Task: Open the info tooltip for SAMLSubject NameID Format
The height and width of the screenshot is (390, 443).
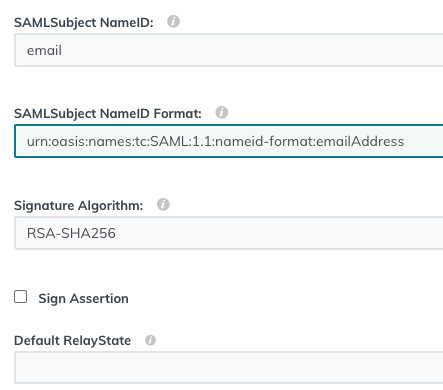Action: 222,113
